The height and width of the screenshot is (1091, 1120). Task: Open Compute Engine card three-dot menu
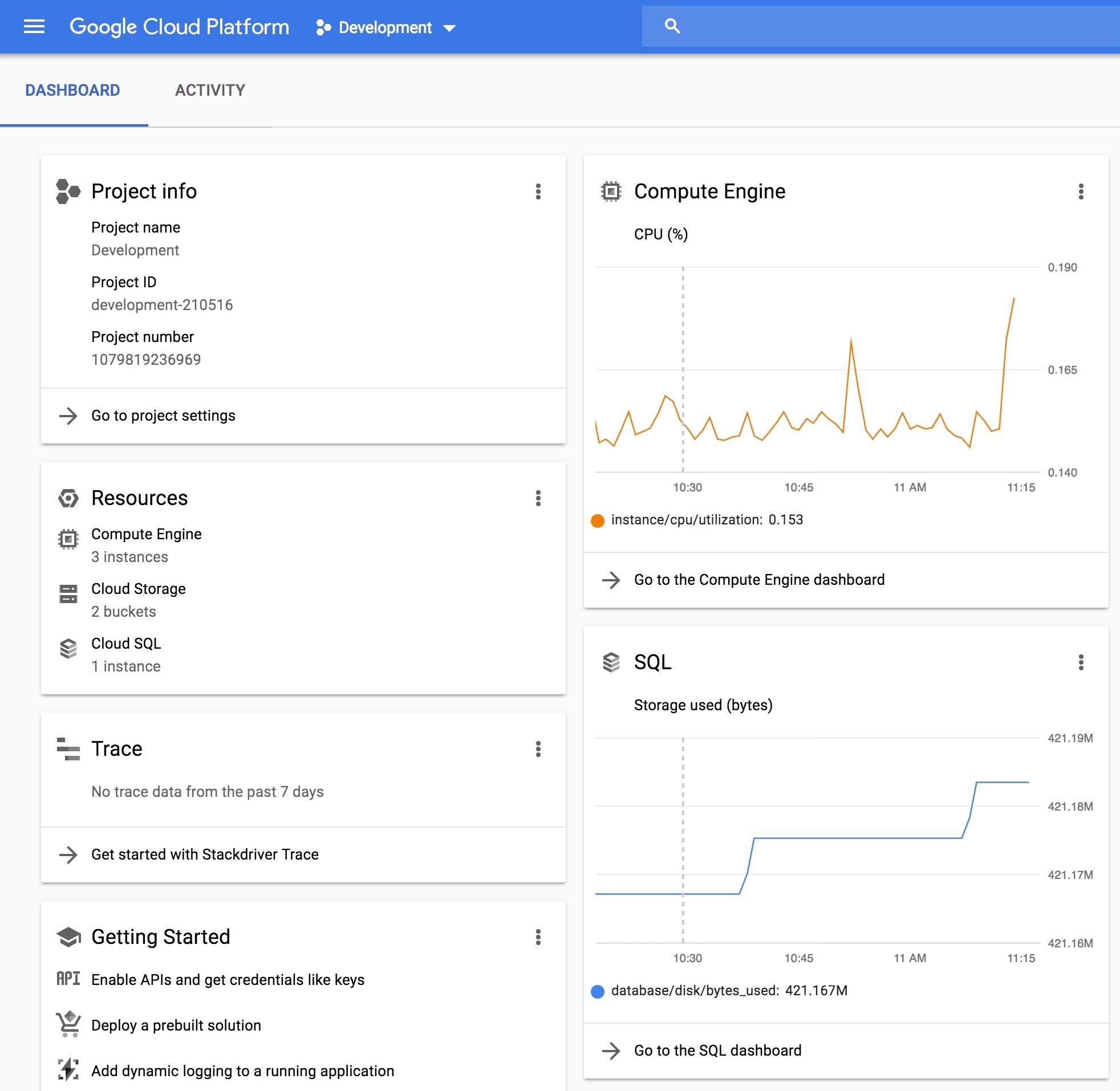click(x=1081, y=192)
